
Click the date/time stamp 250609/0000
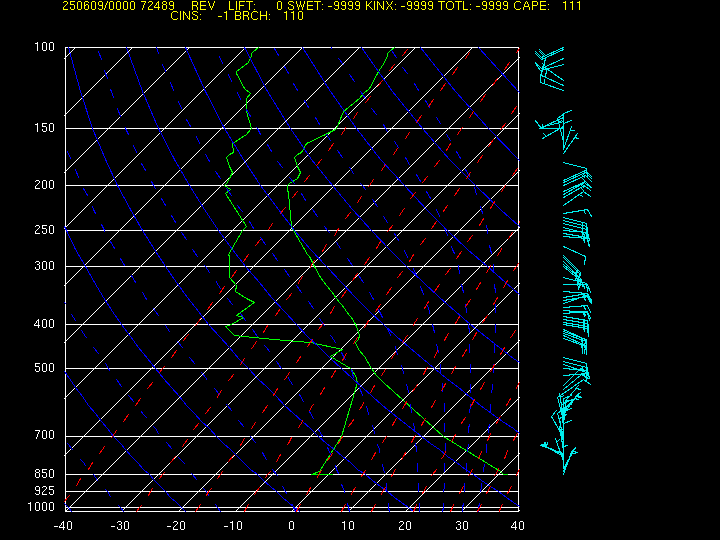tap(97, 6)
